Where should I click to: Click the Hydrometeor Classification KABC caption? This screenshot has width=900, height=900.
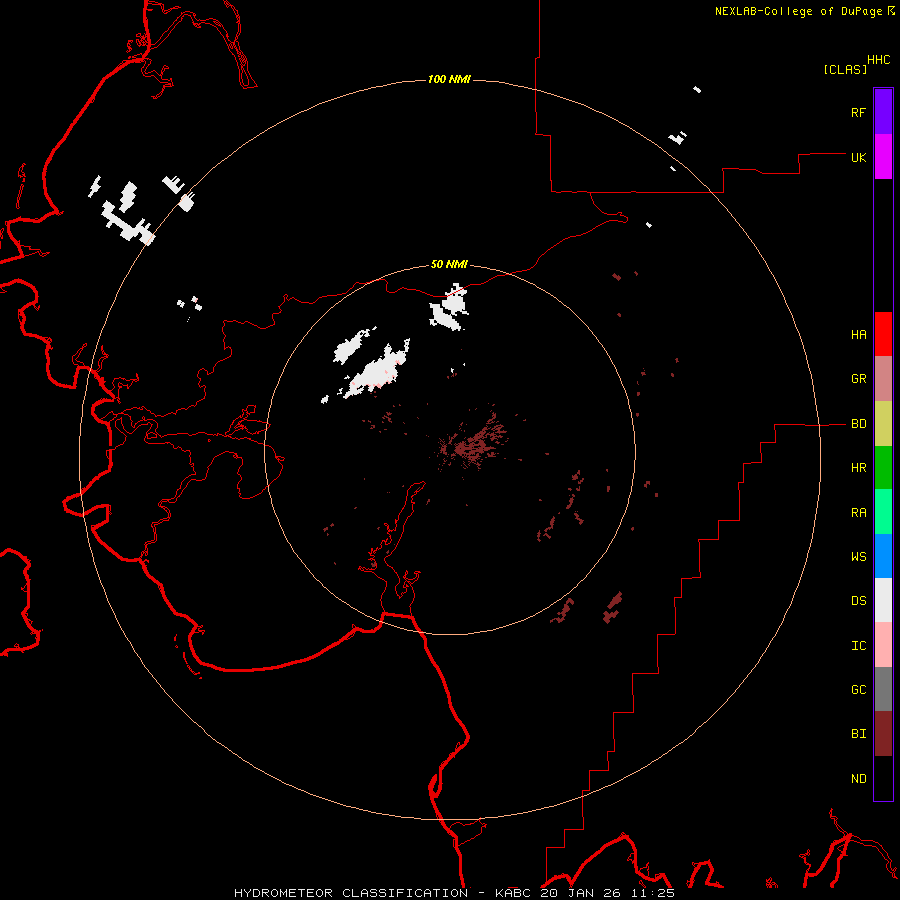(x=454, y=893)
